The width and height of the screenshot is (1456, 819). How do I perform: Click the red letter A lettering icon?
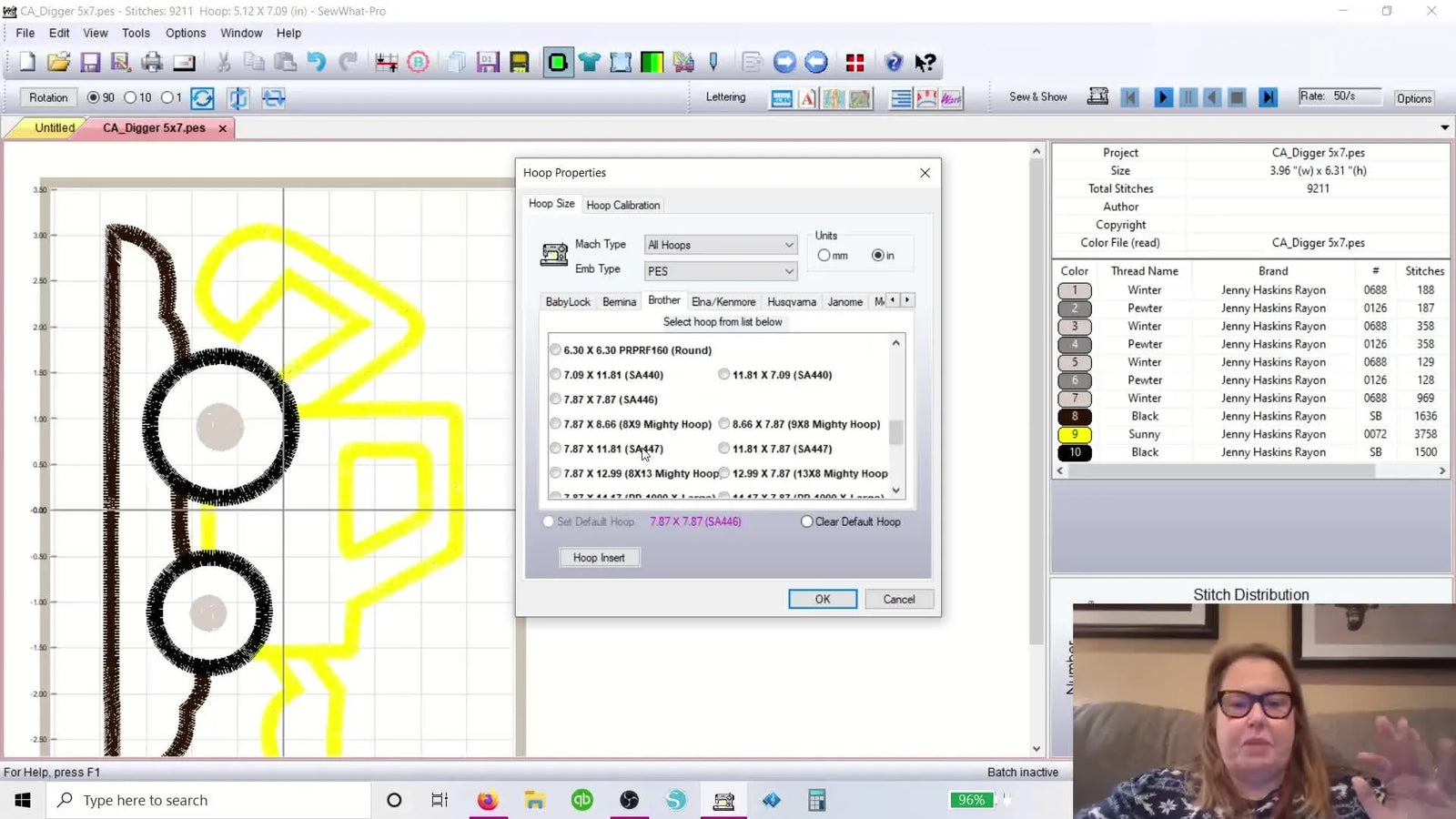[x=807, y=98]
